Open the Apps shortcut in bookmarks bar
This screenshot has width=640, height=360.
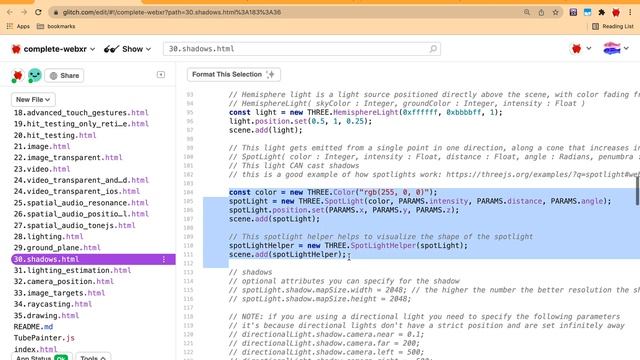coord(18,26)
